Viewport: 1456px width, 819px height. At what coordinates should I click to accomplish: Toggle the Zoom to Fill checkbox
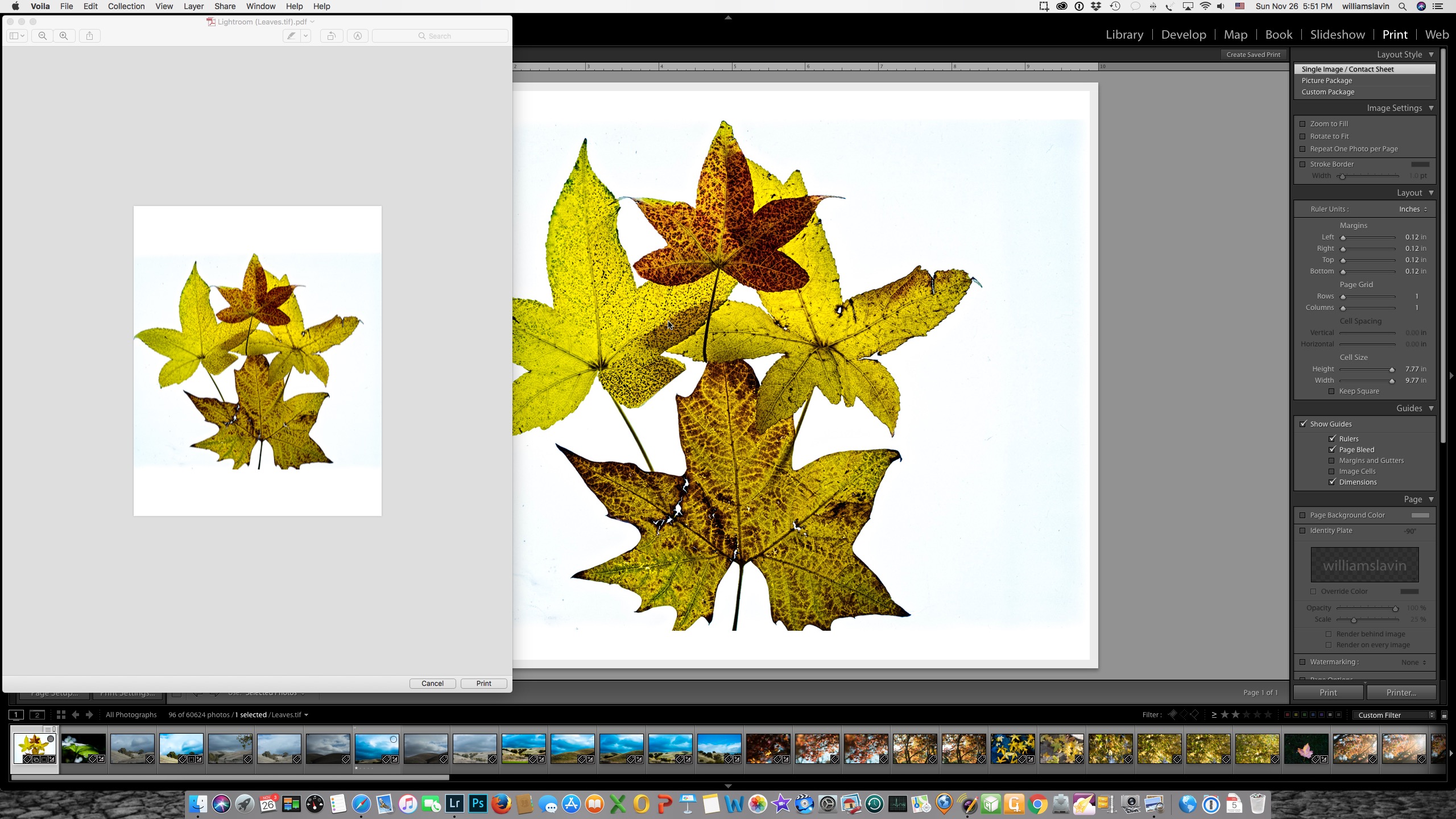[x=1303, y=123]
